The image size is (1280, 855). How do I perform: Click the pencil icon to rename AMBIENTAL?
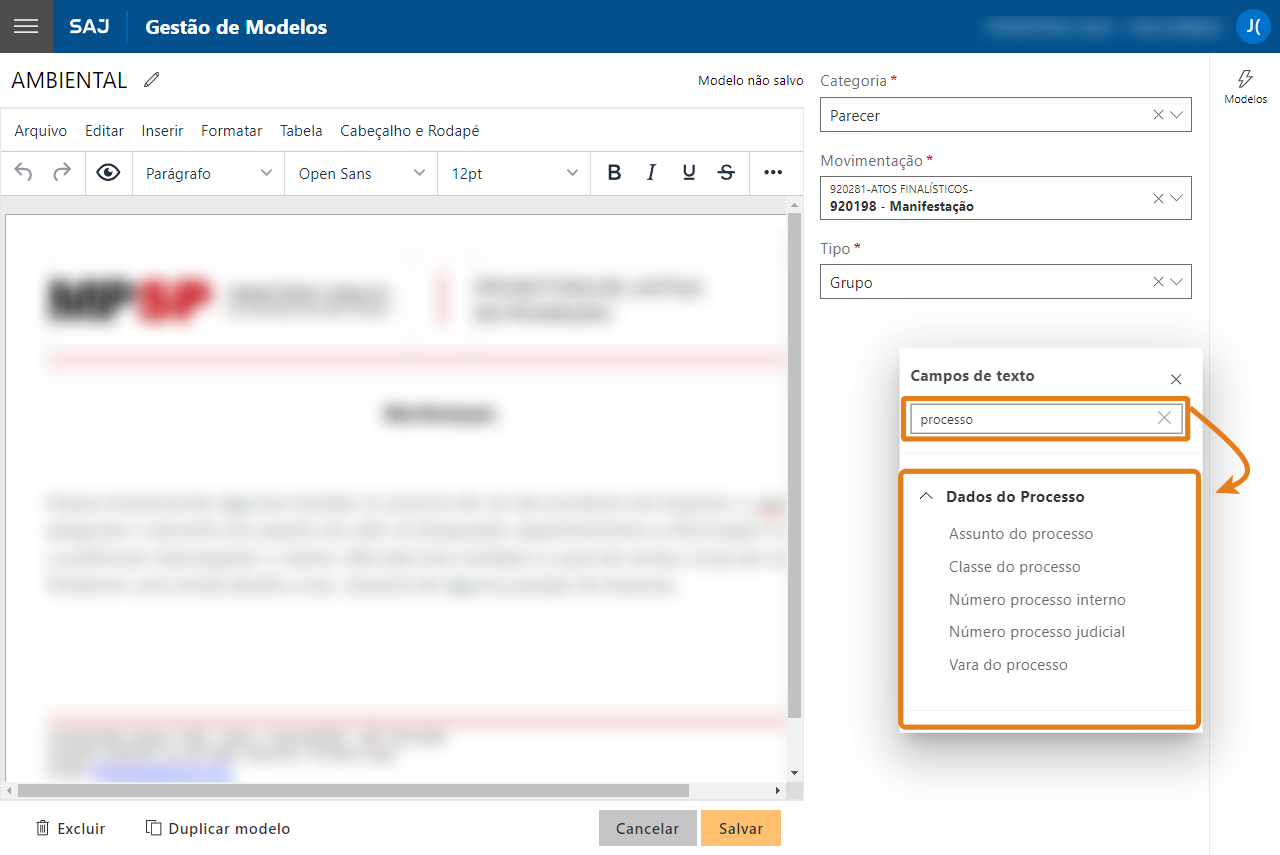pos(152,80)
